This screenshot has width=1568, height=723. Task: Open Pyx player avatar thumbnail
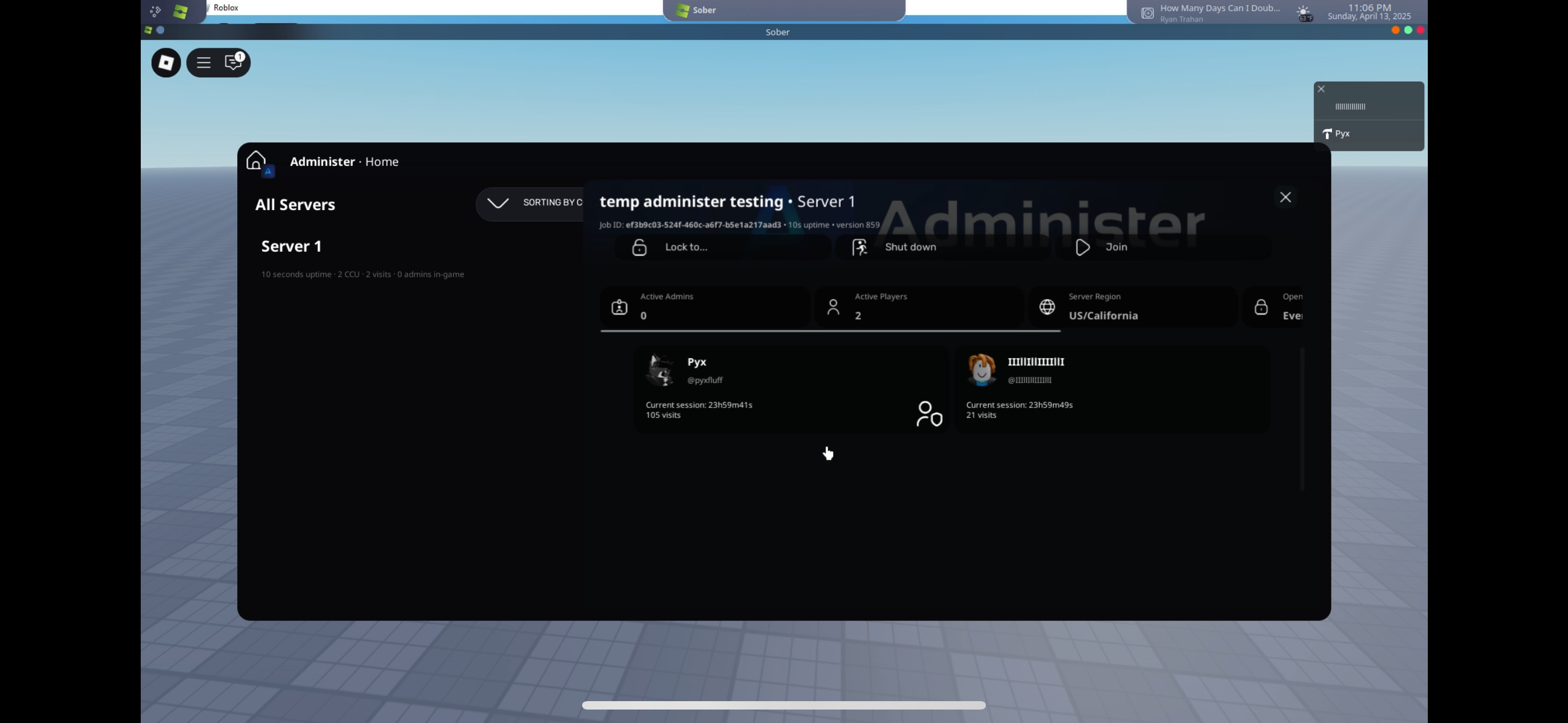coord(660,370)
